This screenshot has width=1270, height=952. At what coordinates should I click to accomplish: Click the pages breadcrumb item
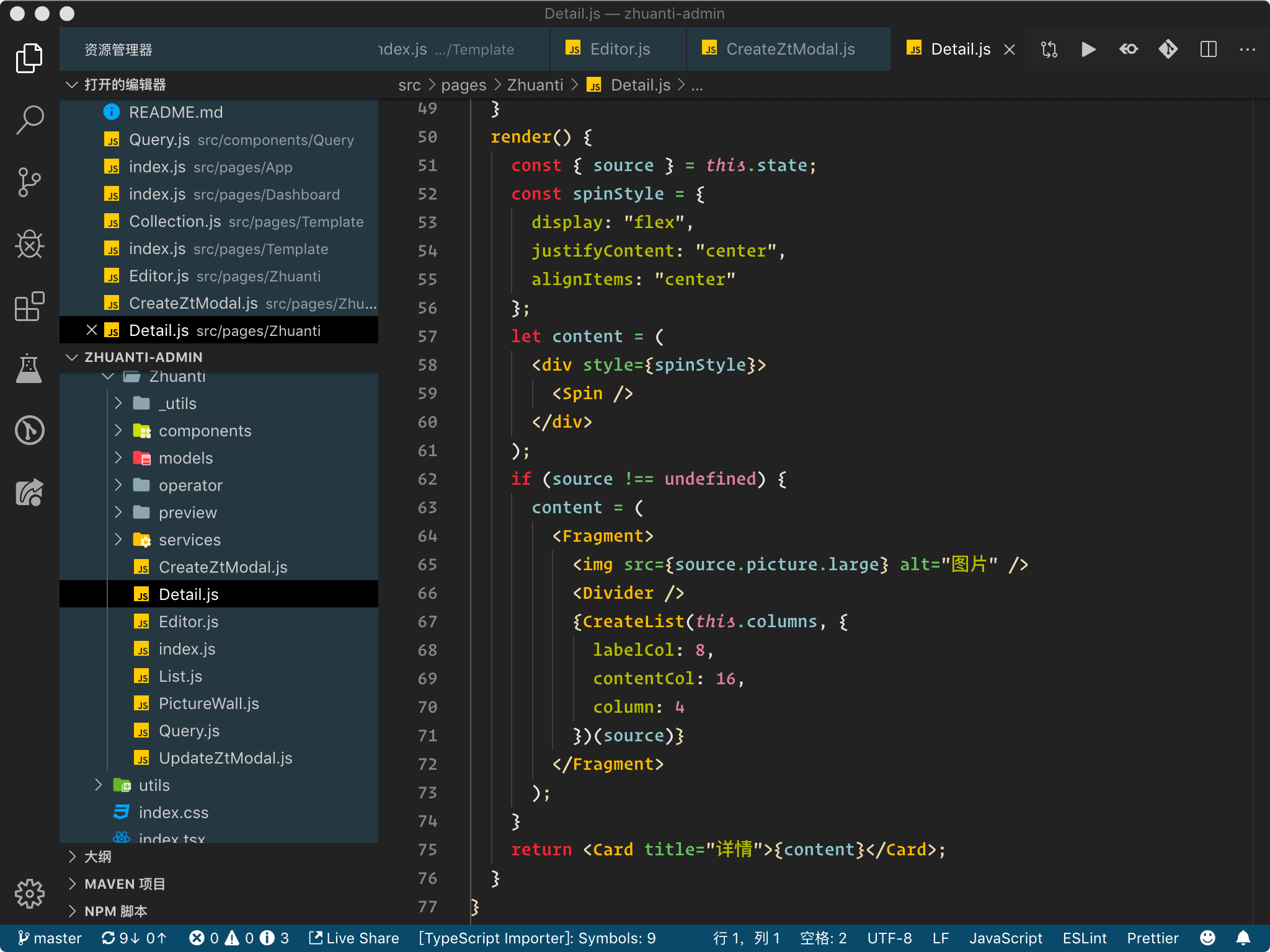463,85
